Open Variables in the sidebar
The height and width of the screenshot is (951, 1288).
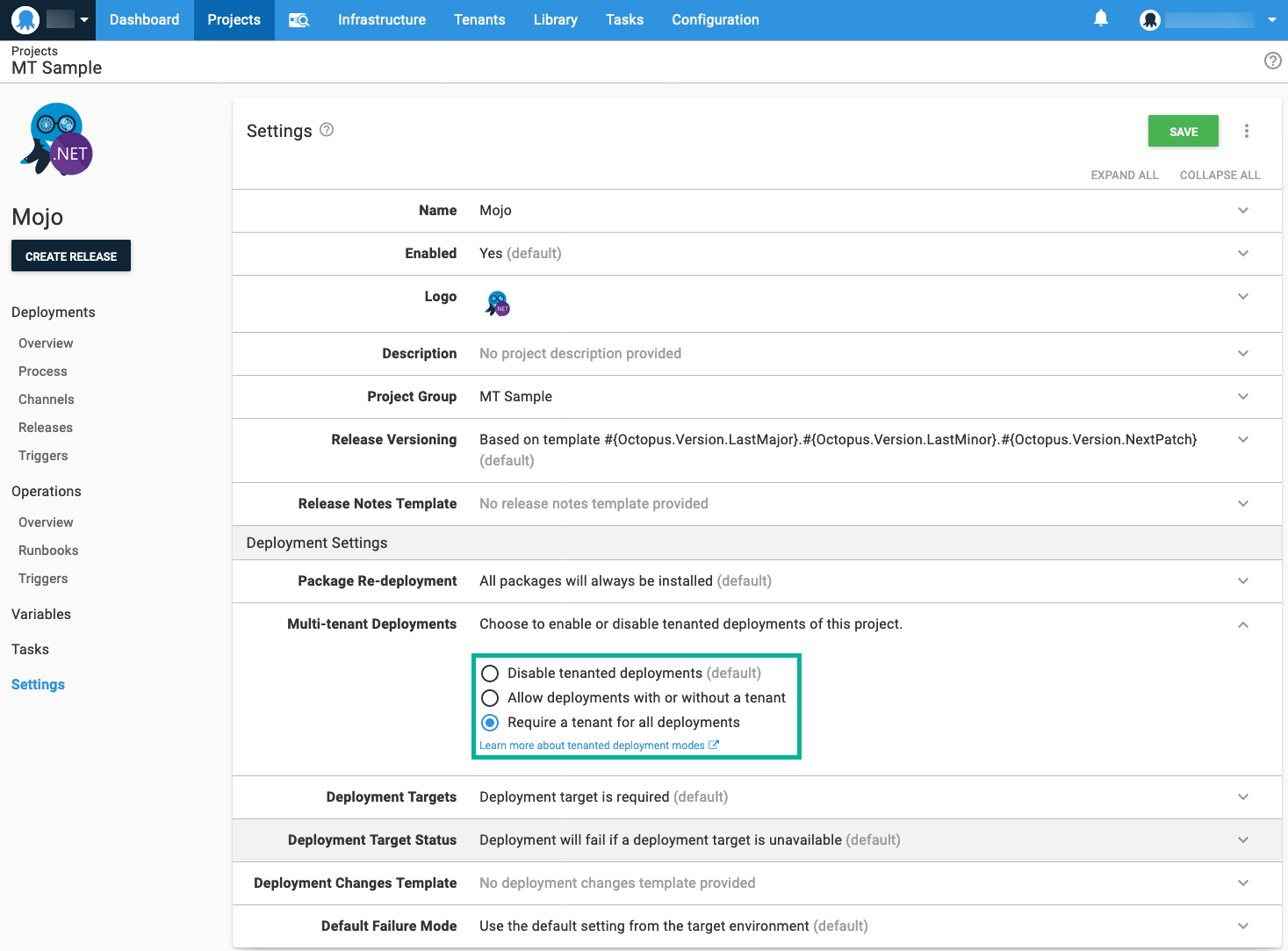point(41,615)
